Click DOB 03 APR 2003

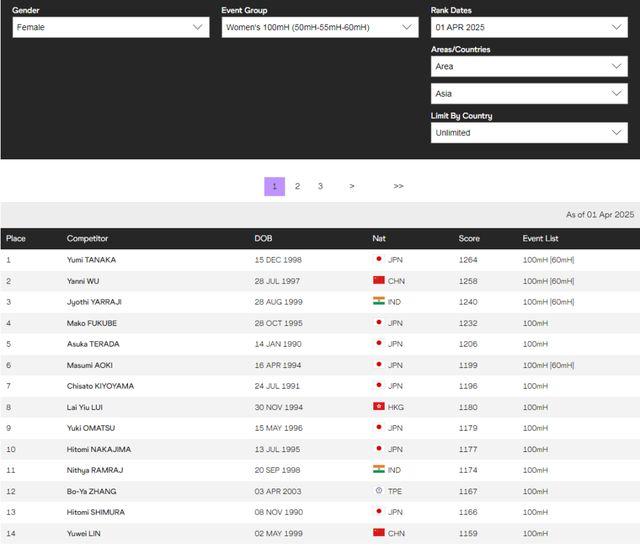click(x=278, y=491)
